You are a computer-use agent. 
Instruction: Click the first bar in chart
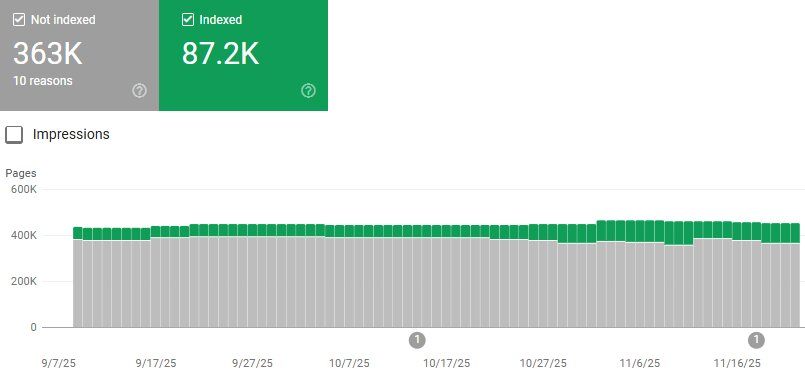[x=78, y=277]
